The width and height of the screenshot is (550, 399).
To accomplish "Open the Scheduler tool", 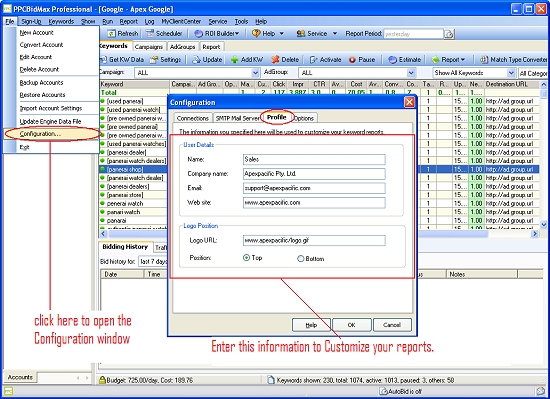I will [x=164, y=34].
